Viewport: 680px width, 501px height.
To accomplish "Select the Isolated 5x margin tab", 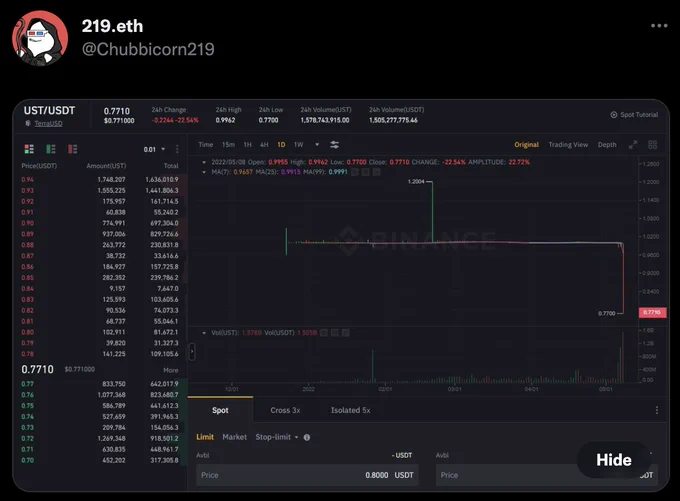I will pos(350,410).
